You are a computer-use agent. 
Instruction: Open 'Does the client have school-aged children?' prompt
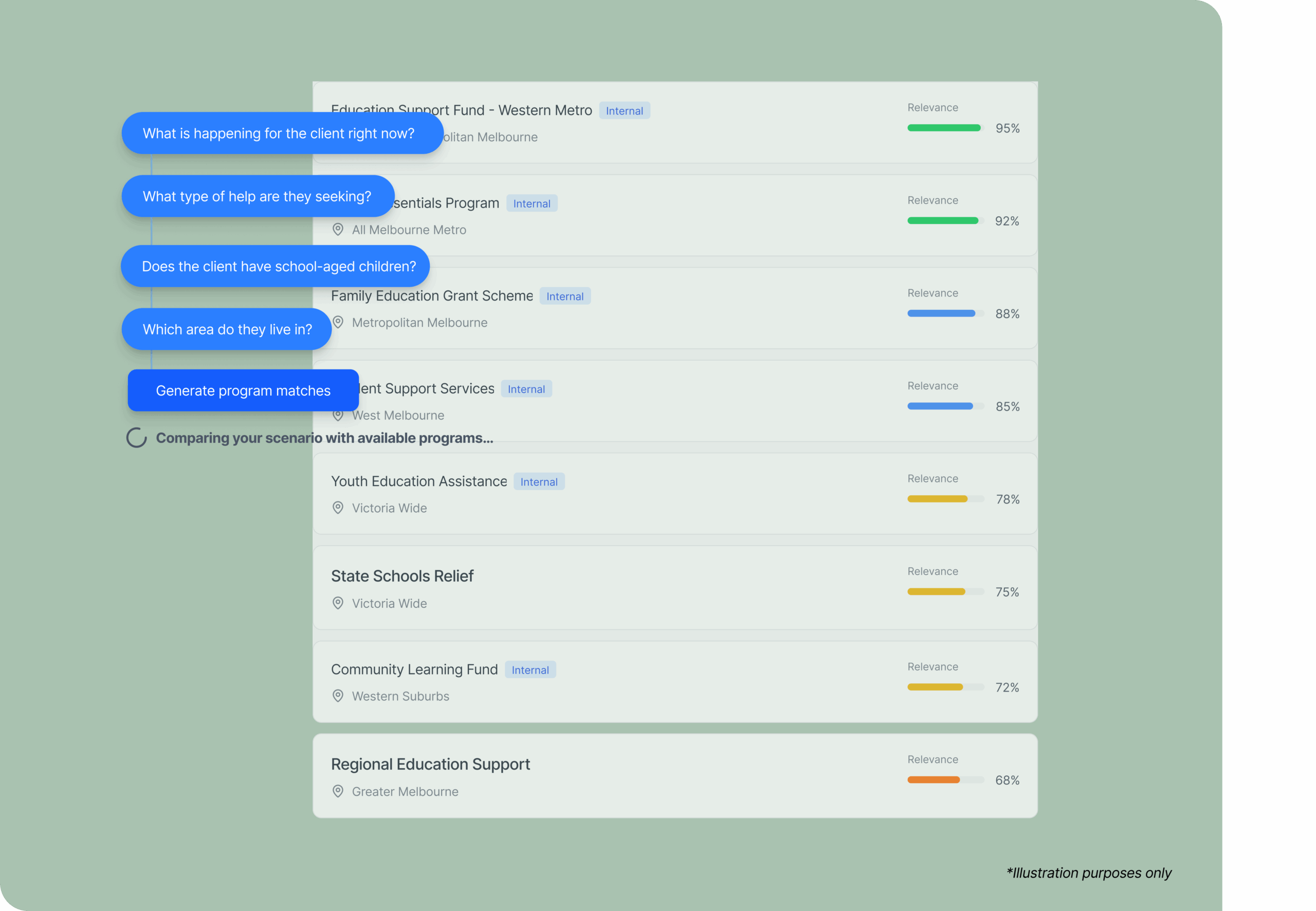pyautogui.click(x=275, y=266)
